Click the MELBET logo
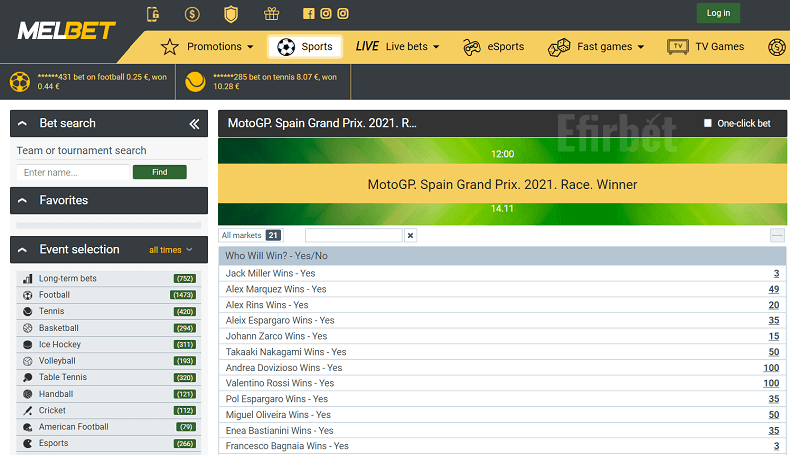 click(x=67, y=31)
